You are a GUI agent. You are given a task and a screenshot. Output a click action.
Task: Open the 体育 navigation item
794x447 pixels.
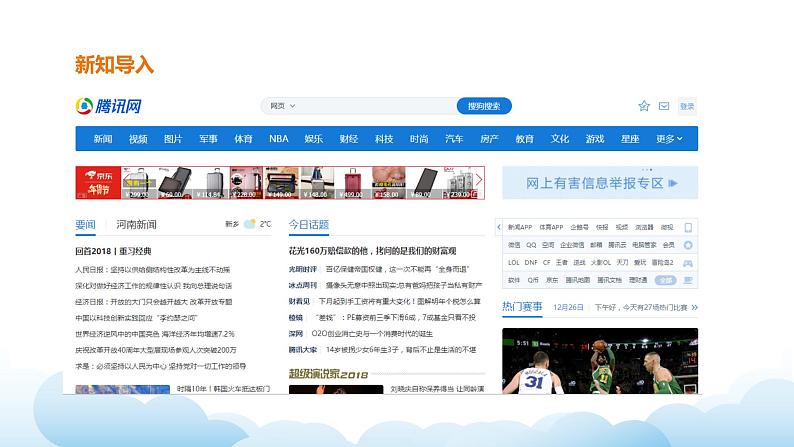click(x=243, y=139)
